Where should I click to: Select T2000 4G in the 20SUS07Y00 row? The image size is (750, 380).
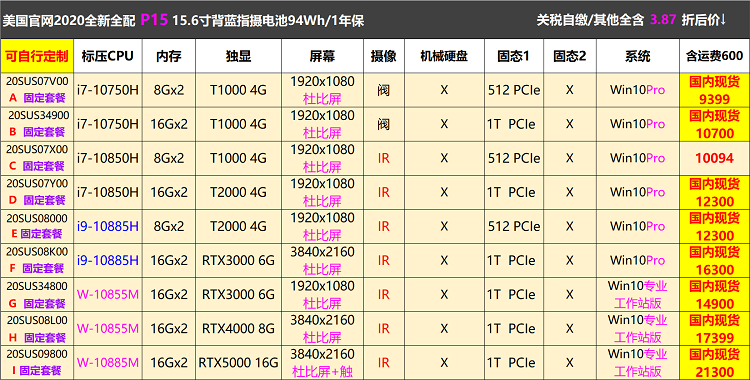pos(238,192)
